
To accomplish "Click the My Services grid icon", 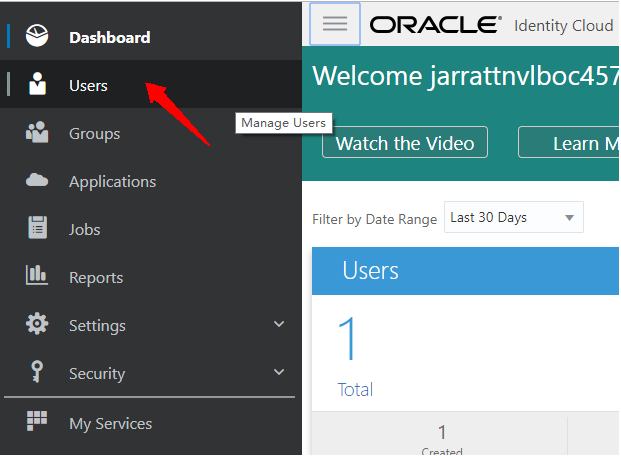I will 37,423.
